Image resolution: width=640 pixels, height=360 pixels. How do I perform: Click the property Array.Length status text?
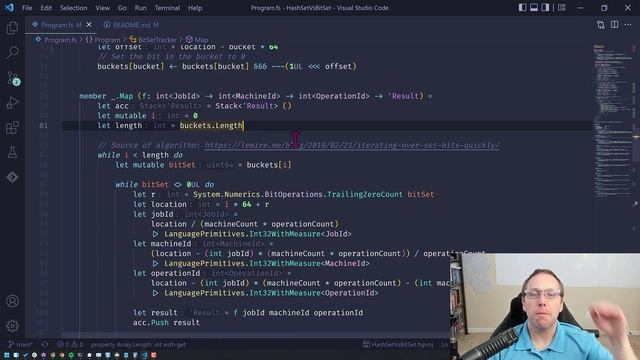pos(138,344)
